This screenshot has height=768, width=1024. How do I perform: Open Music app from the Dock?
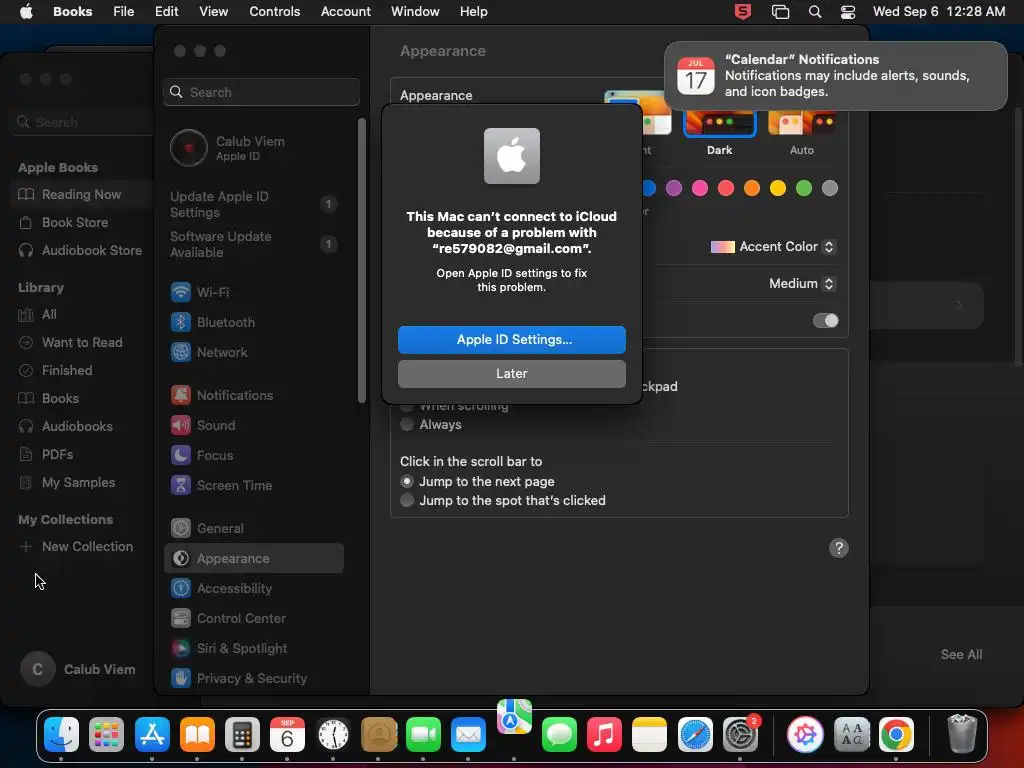(604, 735)
